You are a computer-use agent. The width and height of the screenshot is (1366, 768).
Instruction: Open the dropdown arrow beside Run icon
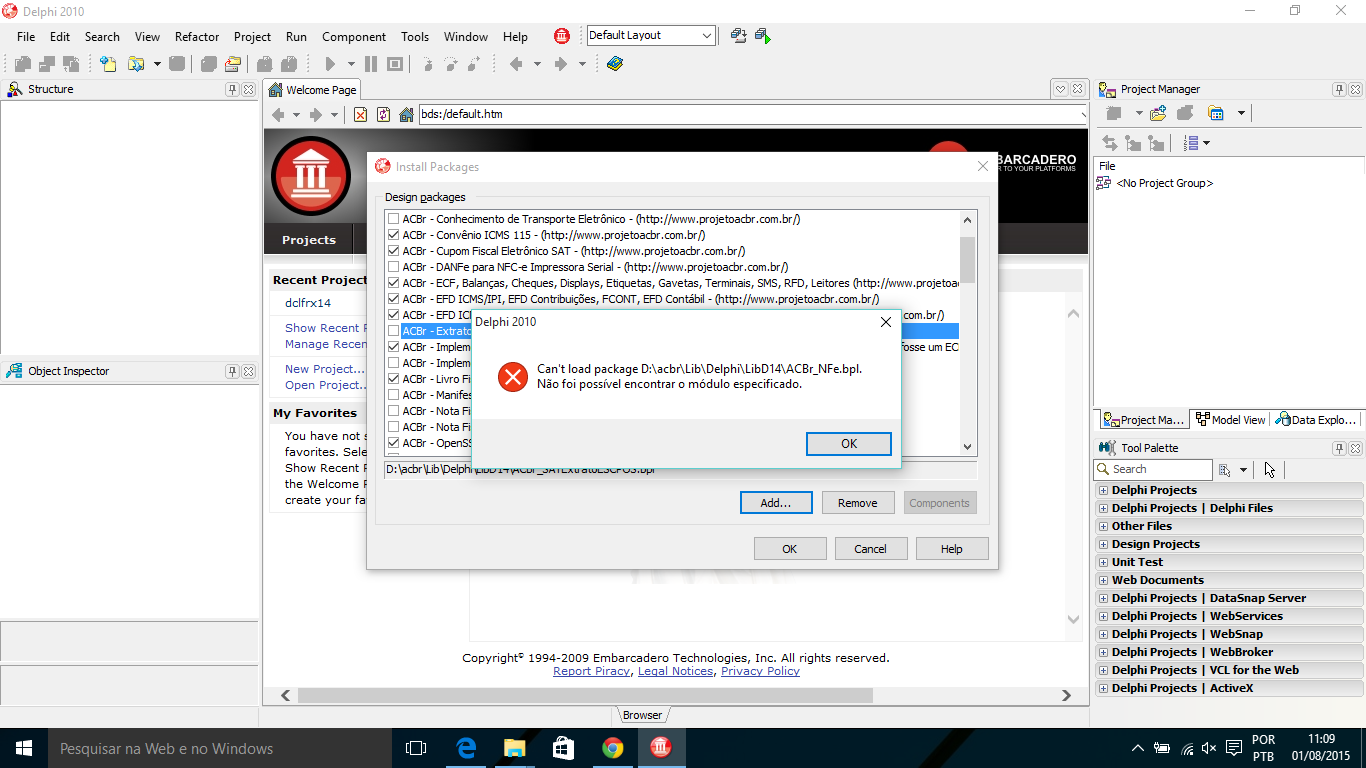pos(351,64)
